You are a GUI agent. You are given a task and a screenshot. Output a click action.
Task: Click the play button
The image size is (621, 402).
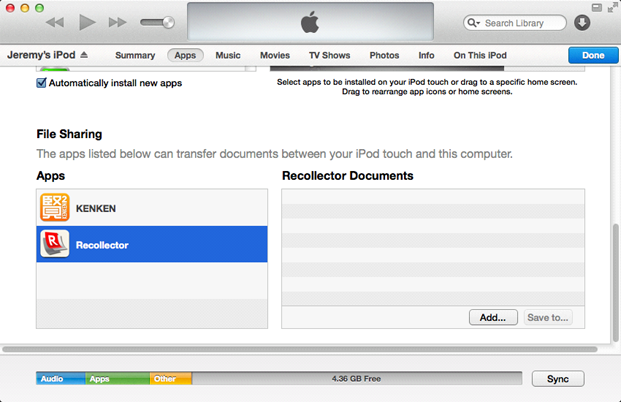pyautogui.click(x=87, y=22)
